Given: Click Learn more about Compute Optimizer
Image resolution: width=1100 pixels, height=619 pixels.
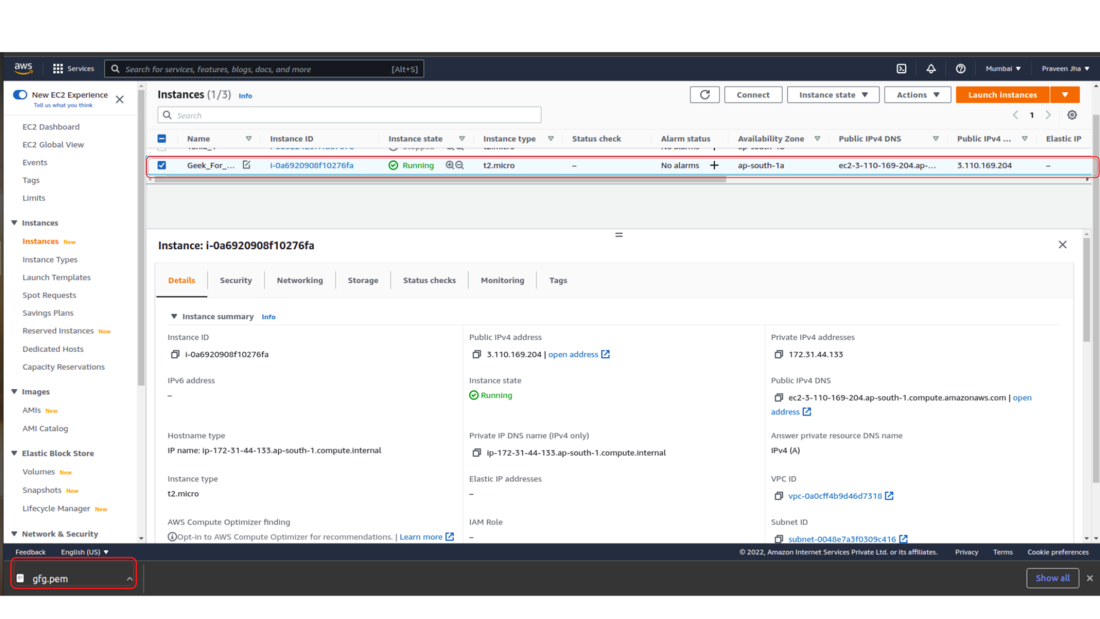Looking at the screenshot, I should point(427,537).
